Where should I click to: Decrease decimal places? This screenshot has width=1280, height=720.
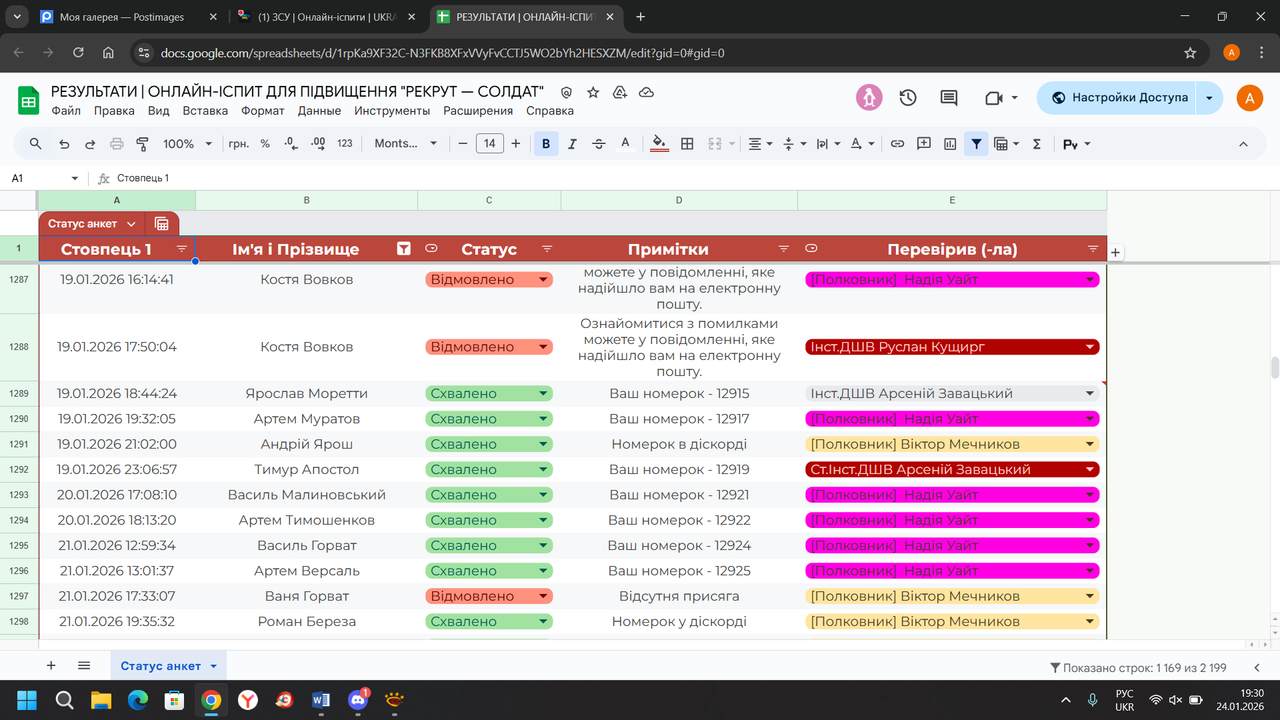(291, 144)
